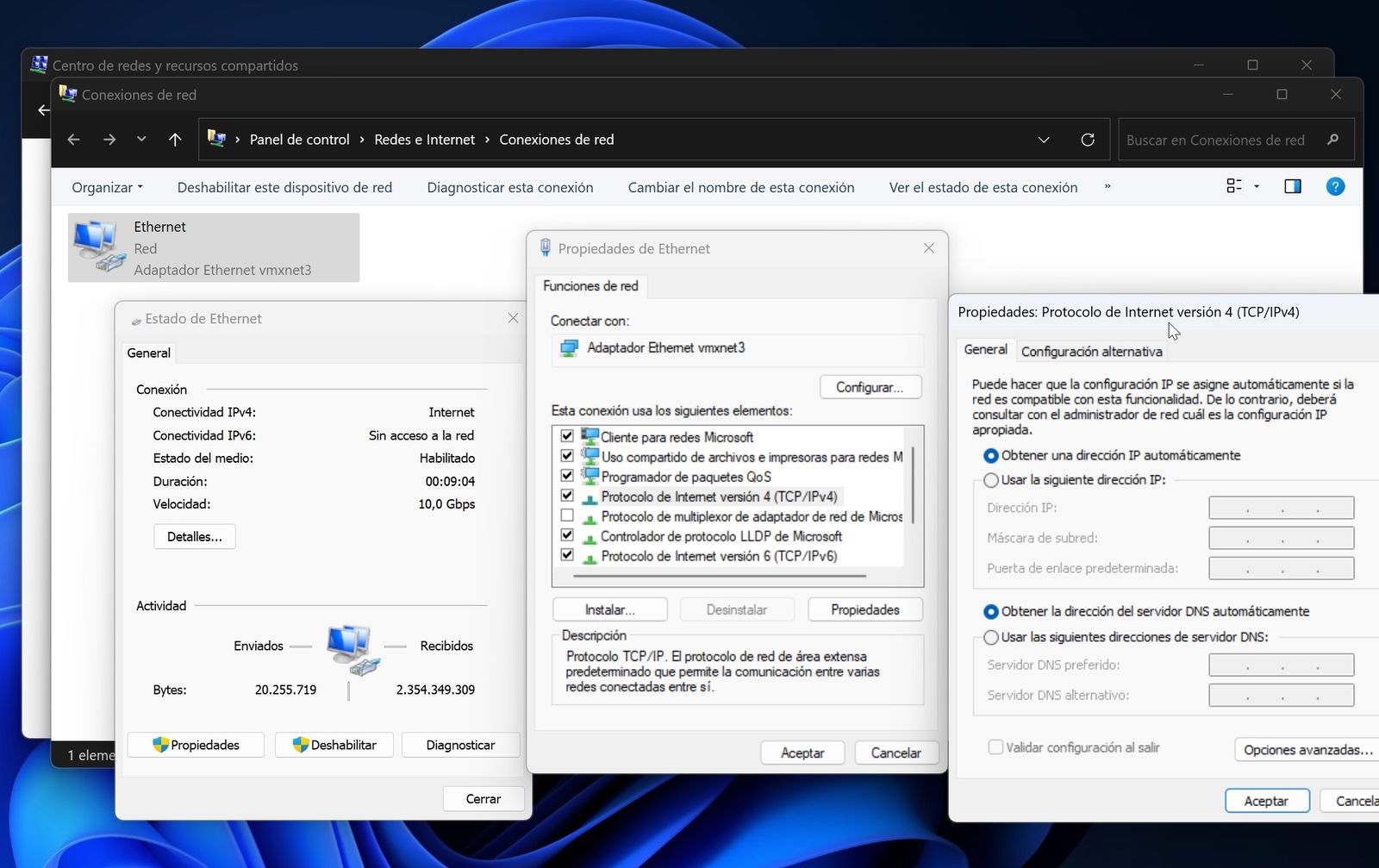Click the Dirección IP field
Screen dimensions: 1379x868
tap(1282, 508)
